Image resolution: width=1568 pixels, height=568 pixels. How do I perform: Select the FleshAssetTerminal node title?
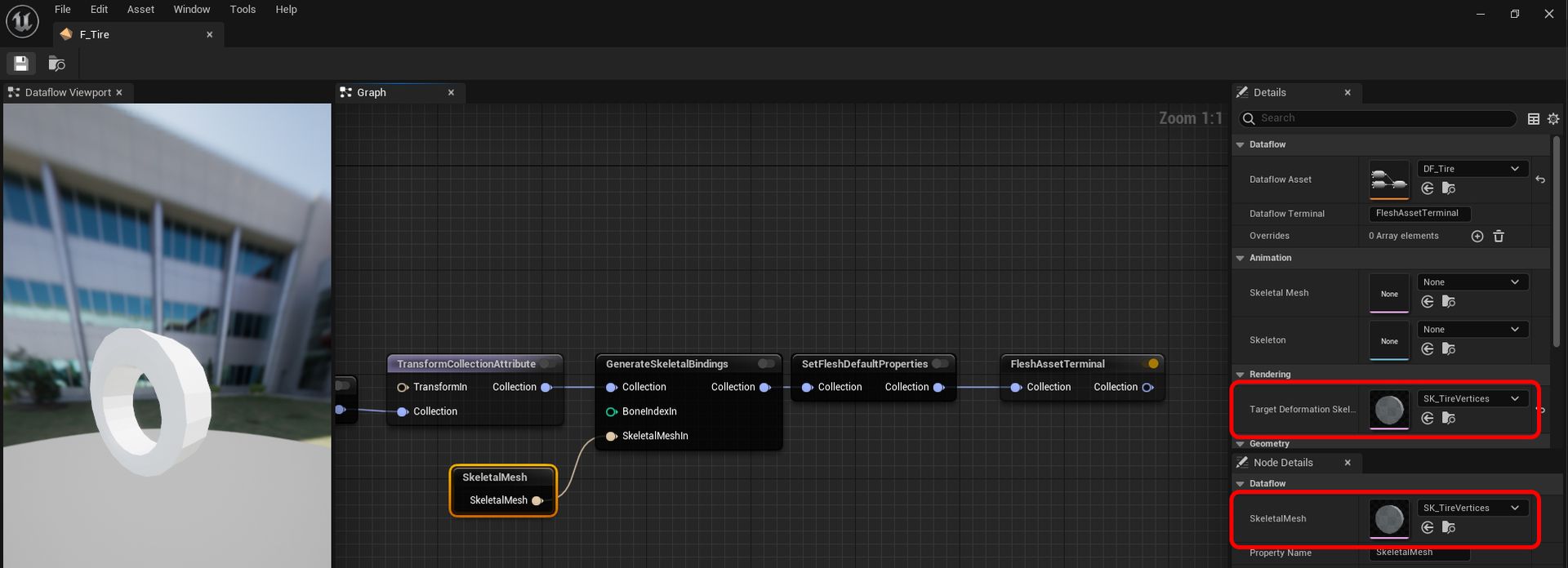pos(1057,364)
